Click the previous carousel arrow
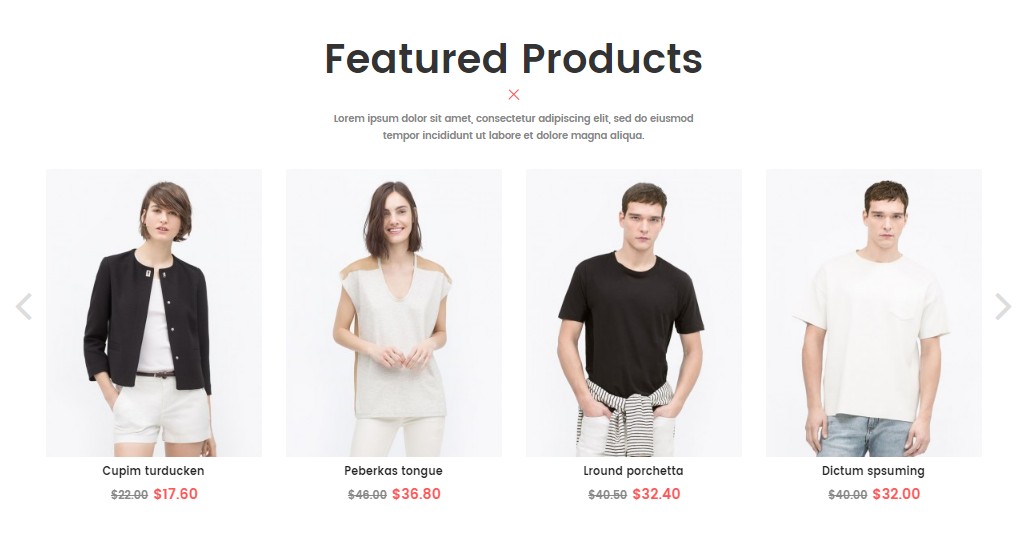 pos(24,307)
